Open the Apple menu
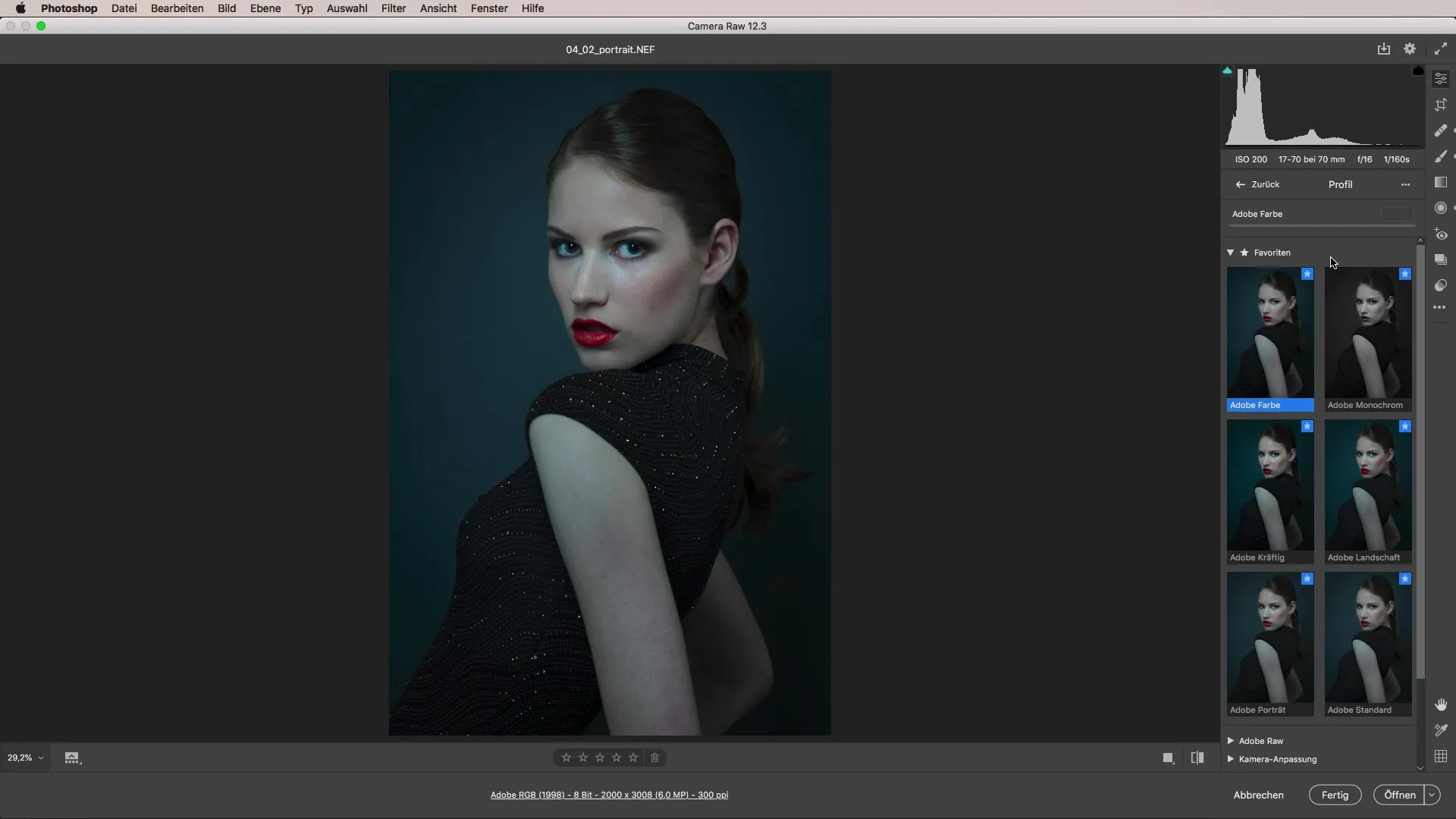 point(20,8)
